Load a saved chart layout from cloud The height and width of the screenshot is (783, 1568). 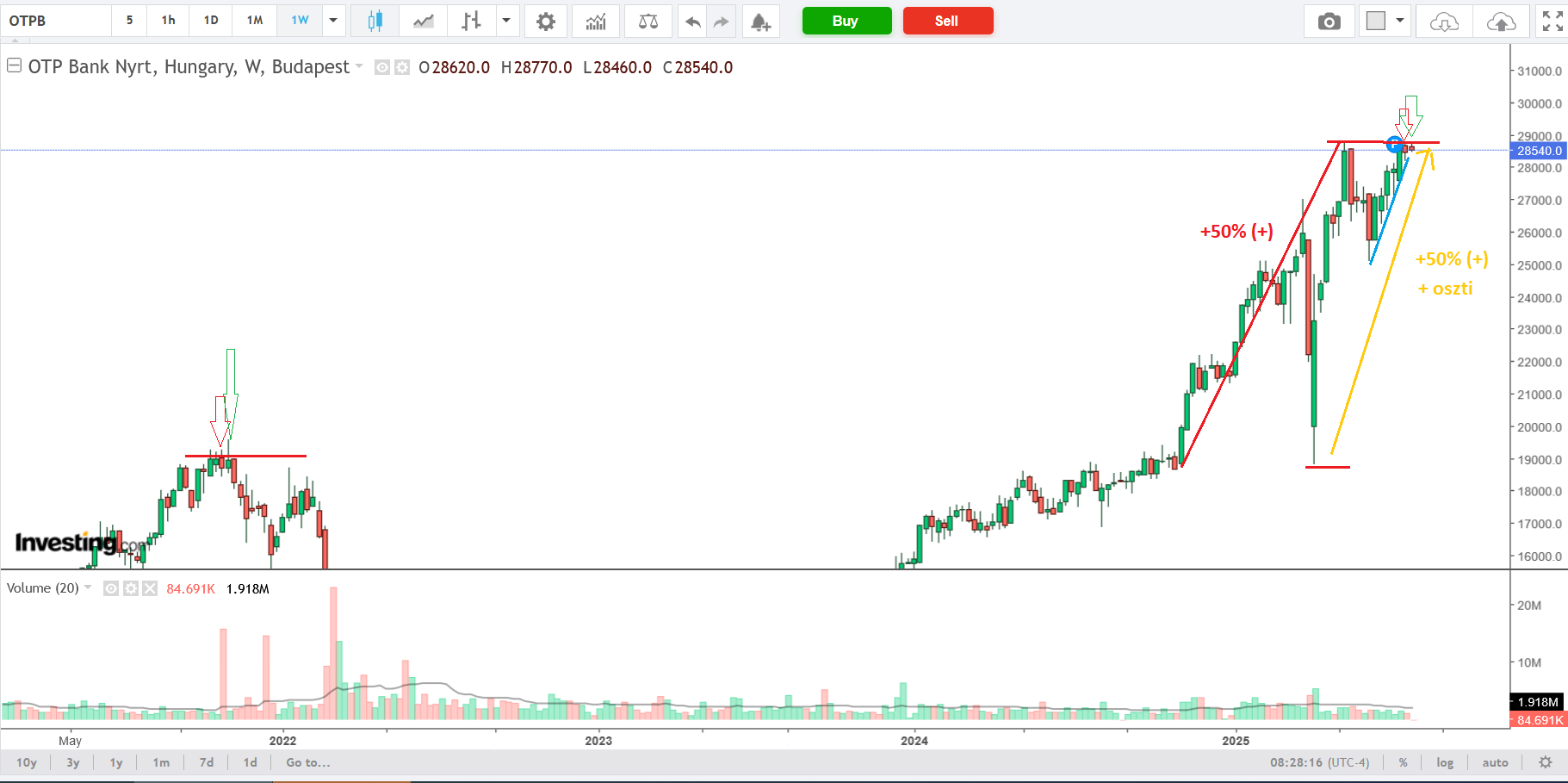1444,21
